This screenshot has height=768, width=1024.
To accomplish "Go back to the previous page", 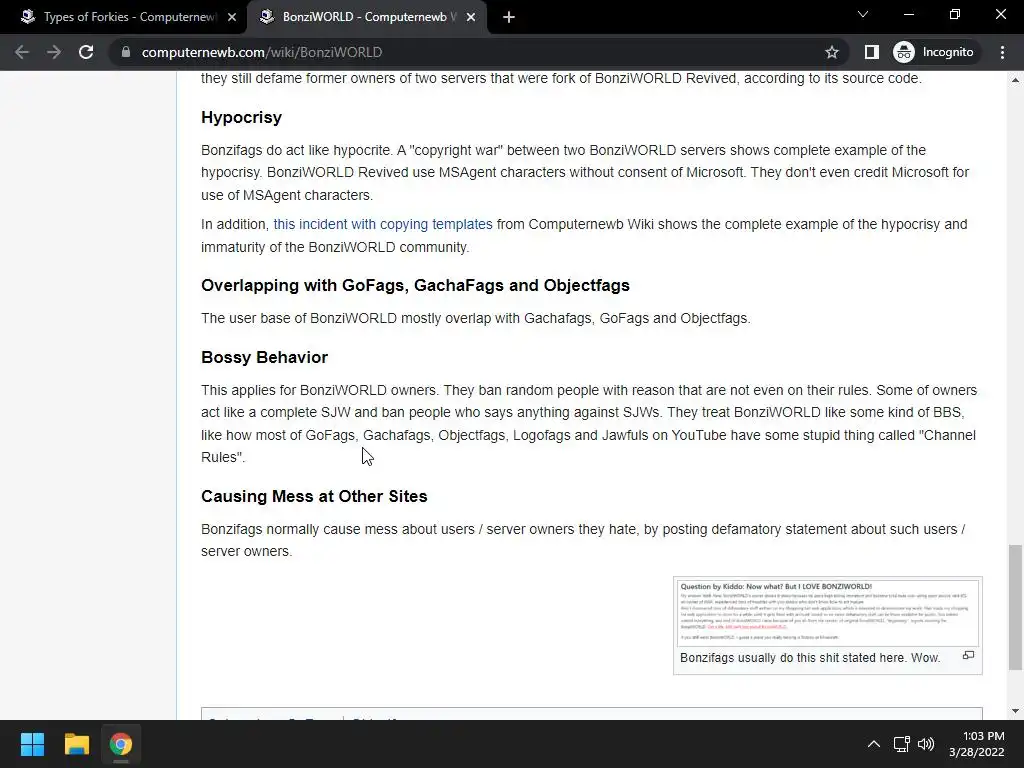I will [x=22, y=52].
